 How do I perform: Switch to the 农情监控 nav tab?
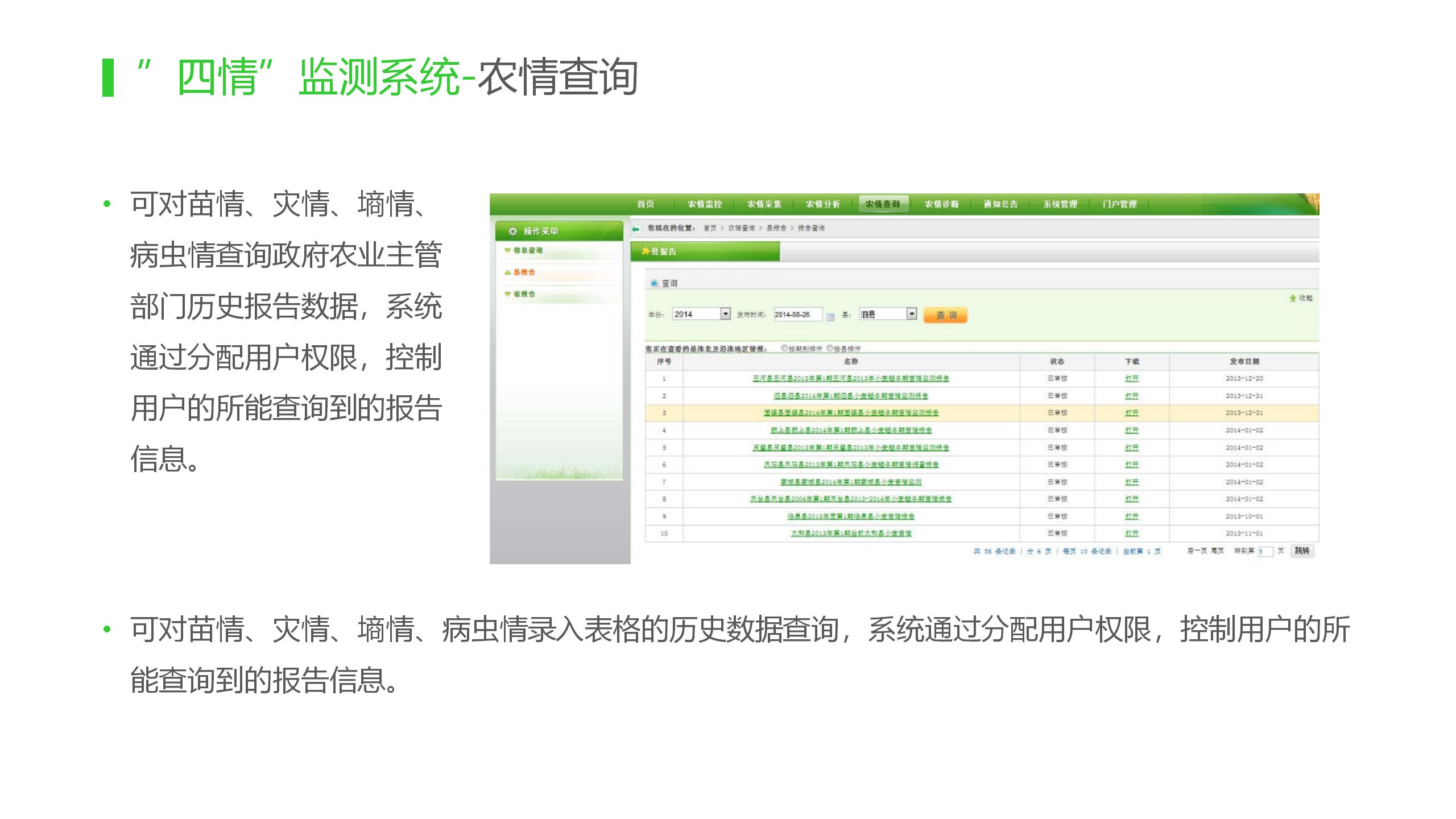(705, 204)
